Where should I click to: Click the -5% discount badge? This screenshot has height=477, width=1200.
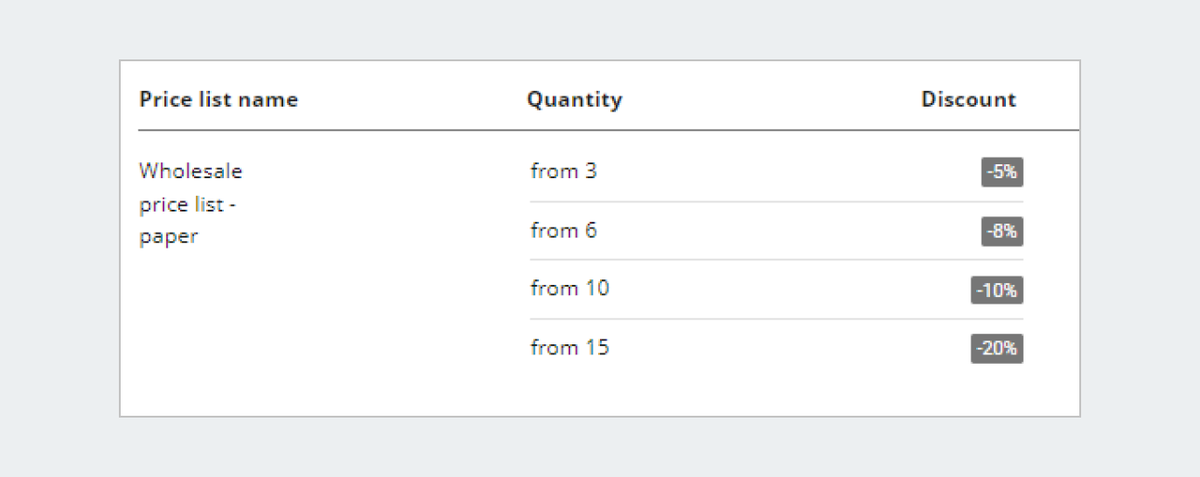tap(1002, 172)
